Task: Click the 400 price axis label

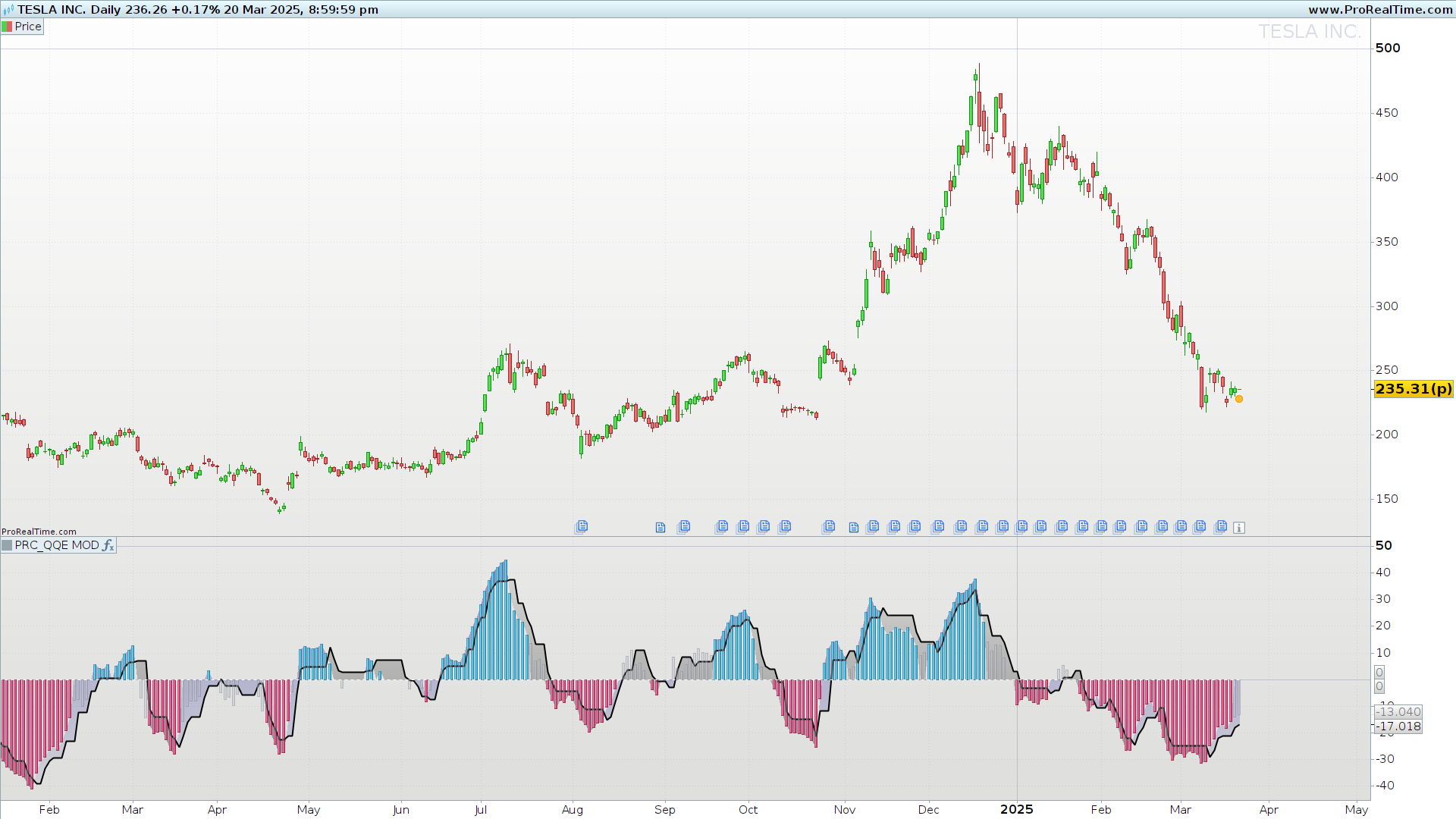Action: click(x=1387, y=177)
